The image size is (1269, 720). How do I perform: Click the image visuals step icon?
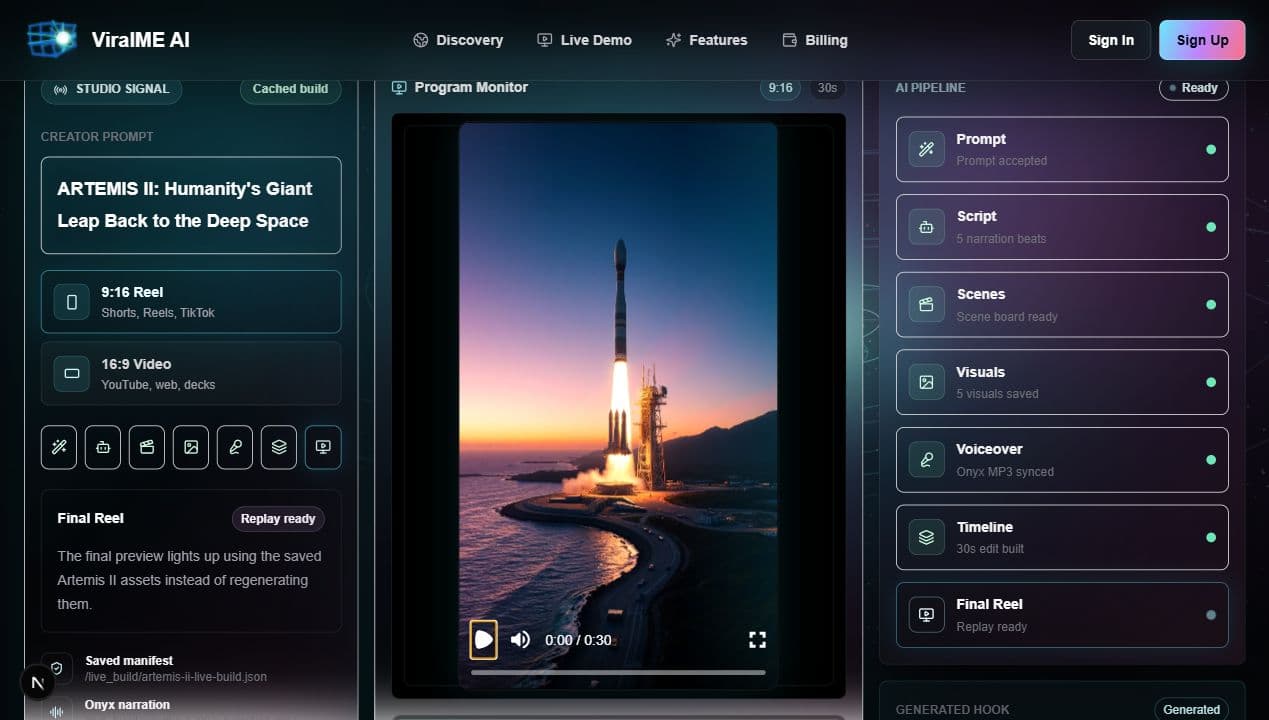pyautogui.click(x=191, y=447)
